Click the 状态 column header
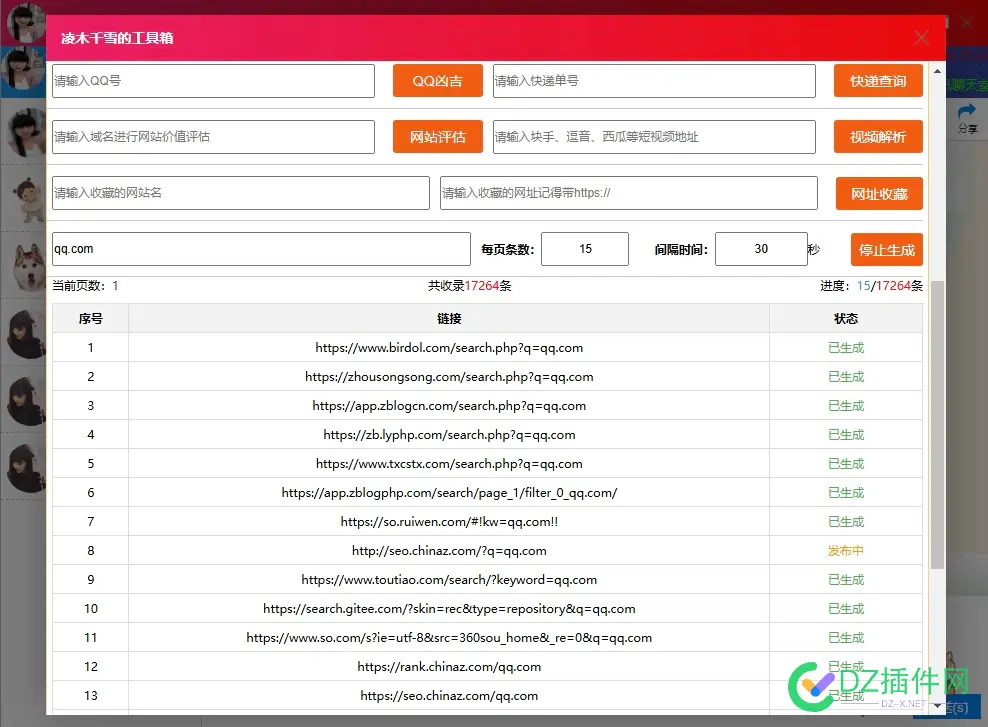This screenshot has width=988, height=727. pos(846,319)
